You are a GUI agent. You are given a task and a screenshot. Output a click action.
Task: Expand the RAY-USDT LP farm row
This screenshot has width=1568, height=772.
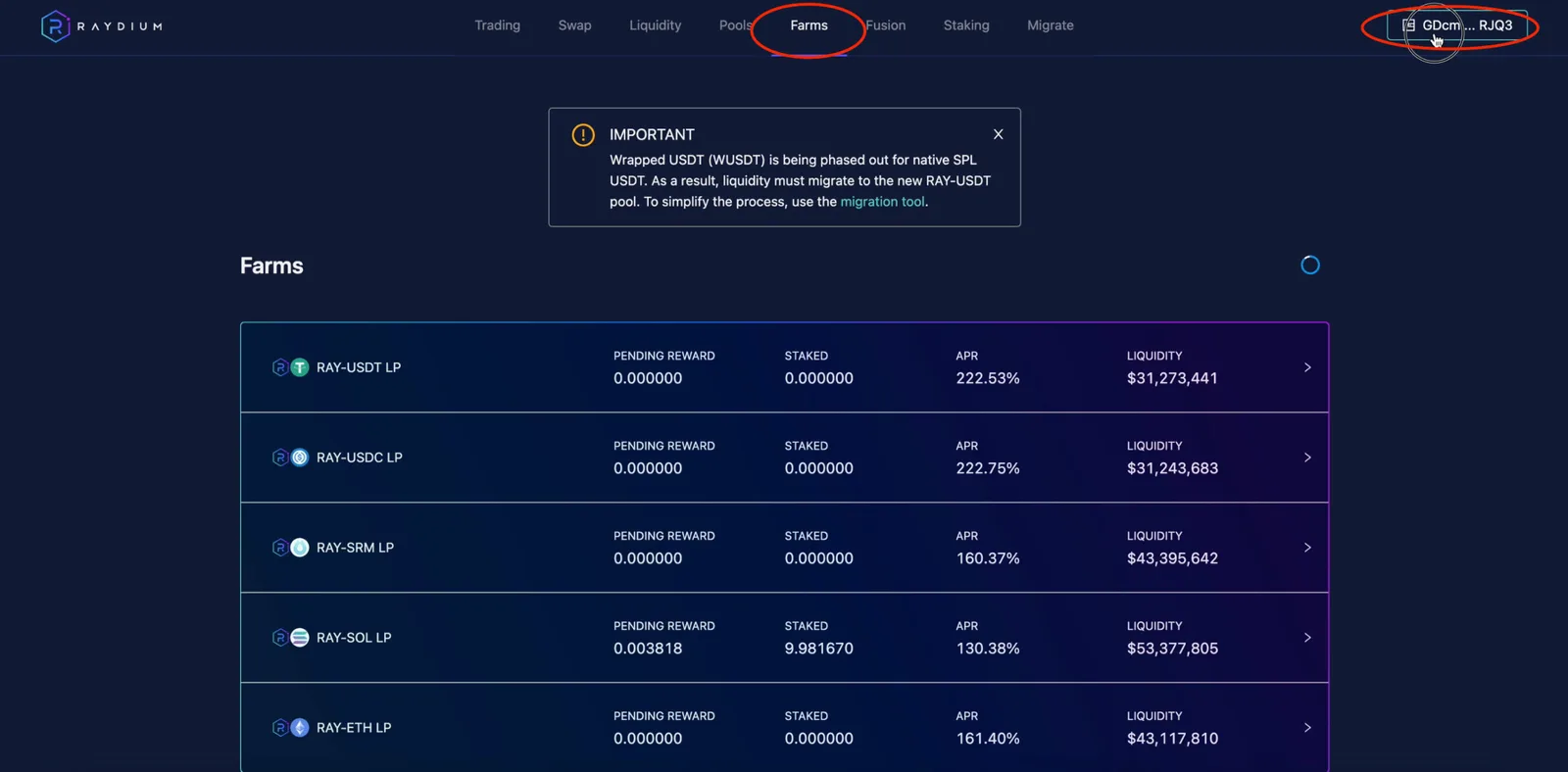[x=1307, y=367]
